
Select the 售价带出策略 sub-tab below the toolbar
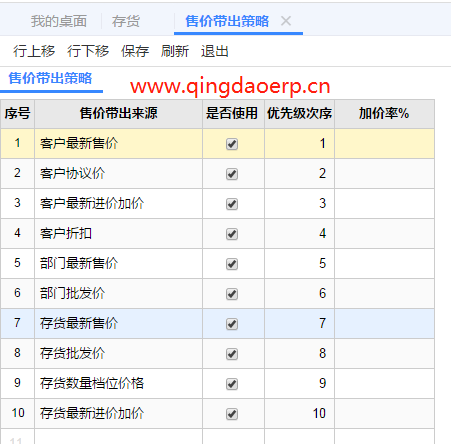[50, 78]
